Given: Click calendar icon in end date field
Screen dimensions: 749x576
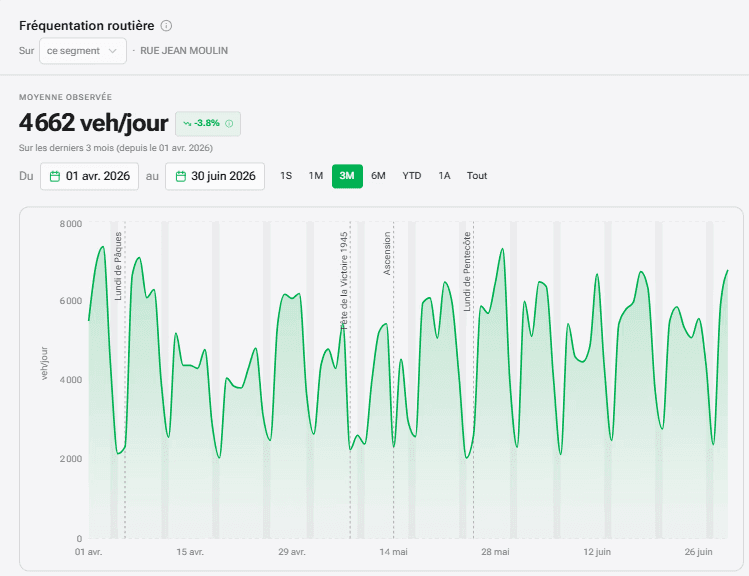Looking at the screenshot, I should pyautogui.click(x=181, y=176).
